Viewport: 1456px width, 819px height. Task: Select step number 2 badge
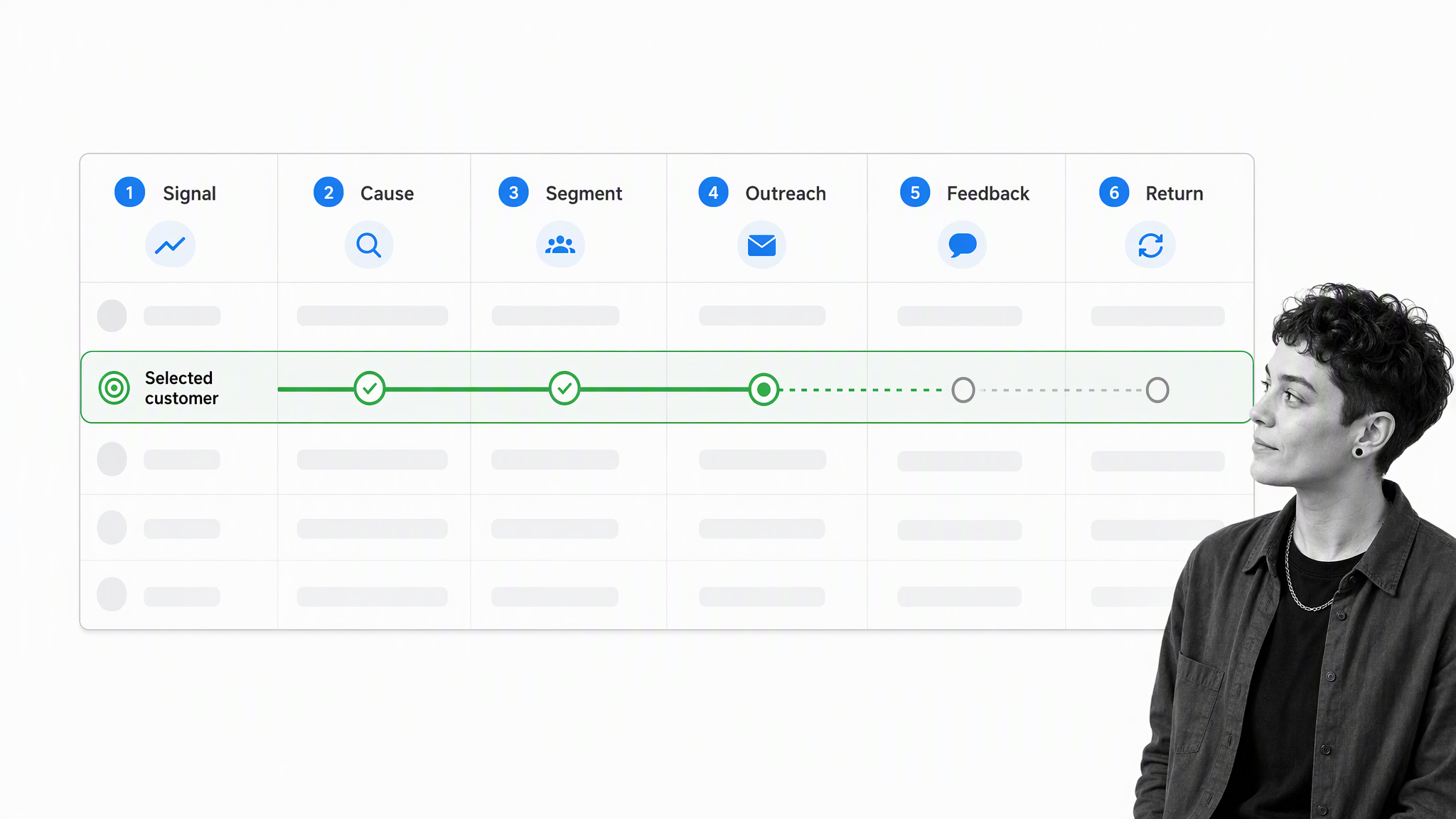click(x=328, y=192)
